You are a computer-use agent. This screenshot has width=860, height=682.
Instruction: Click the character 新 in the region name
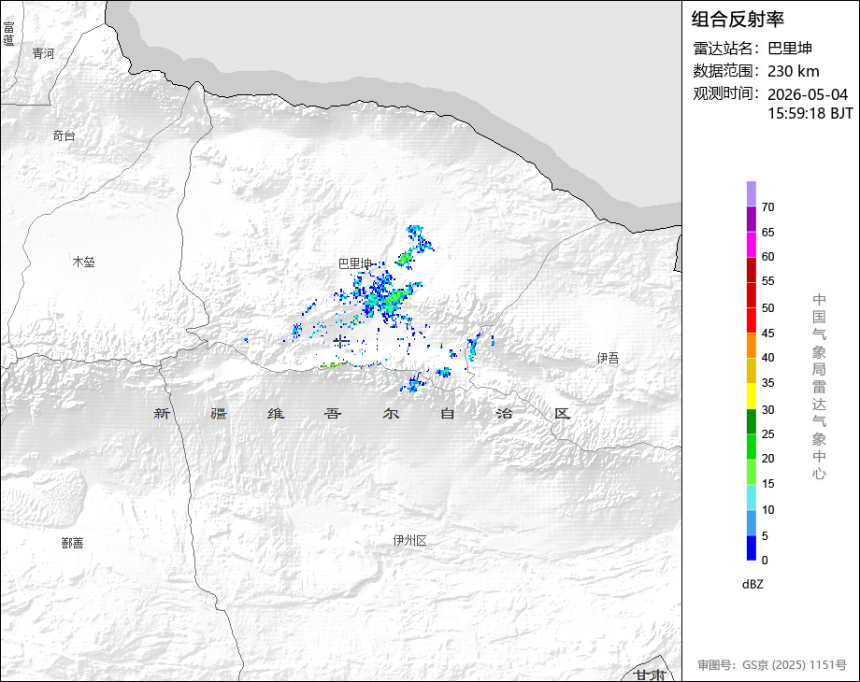coord(162,413)
